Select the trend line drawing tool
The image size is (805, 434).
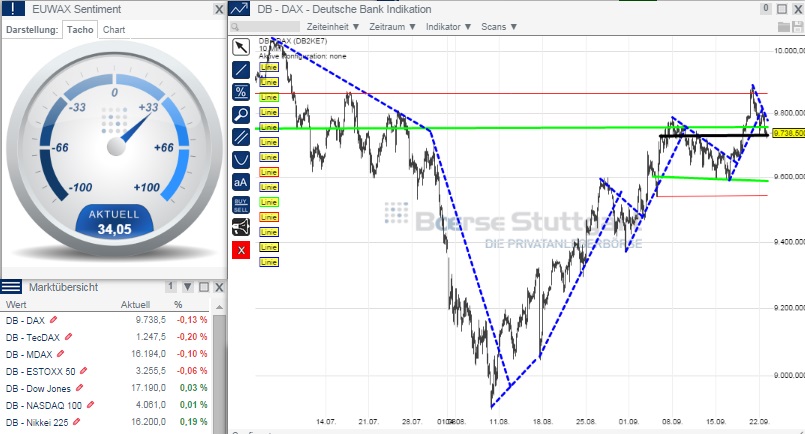(x=241, y=69)
